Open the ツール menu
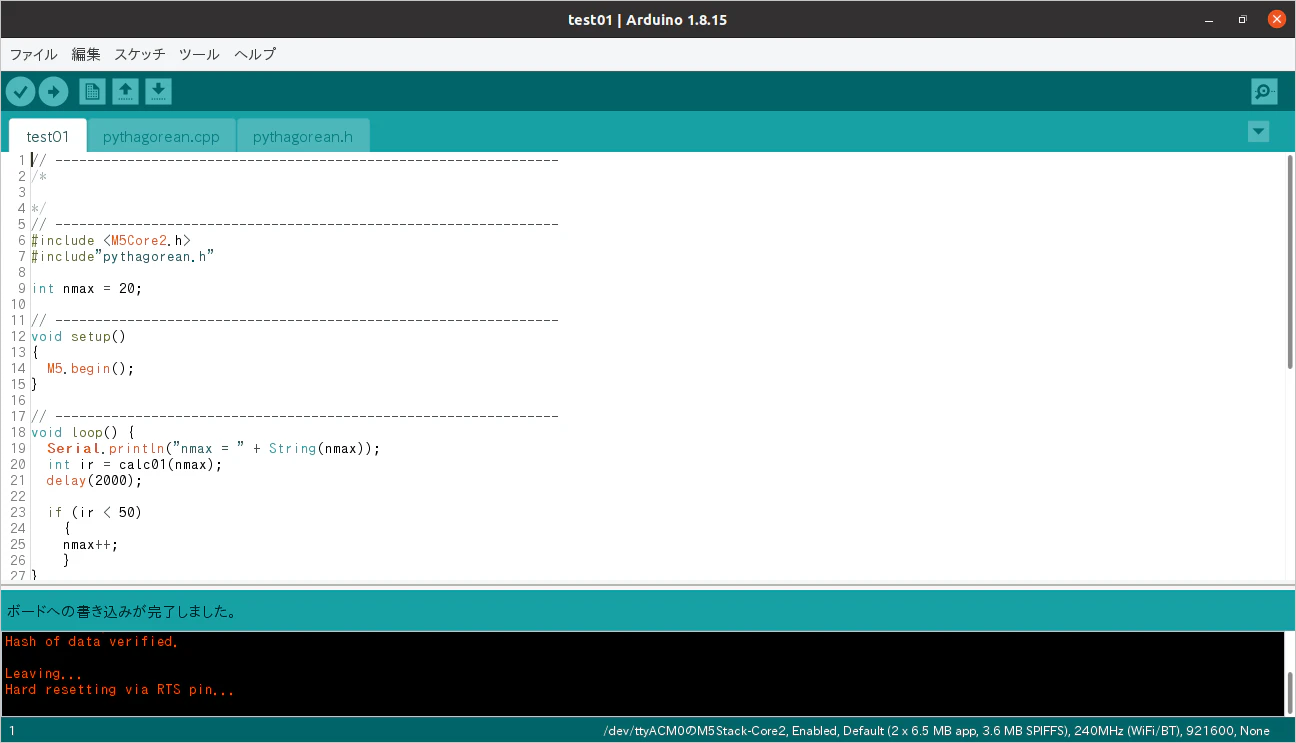This screenshot has height=743, width=1296. [199, 54]
